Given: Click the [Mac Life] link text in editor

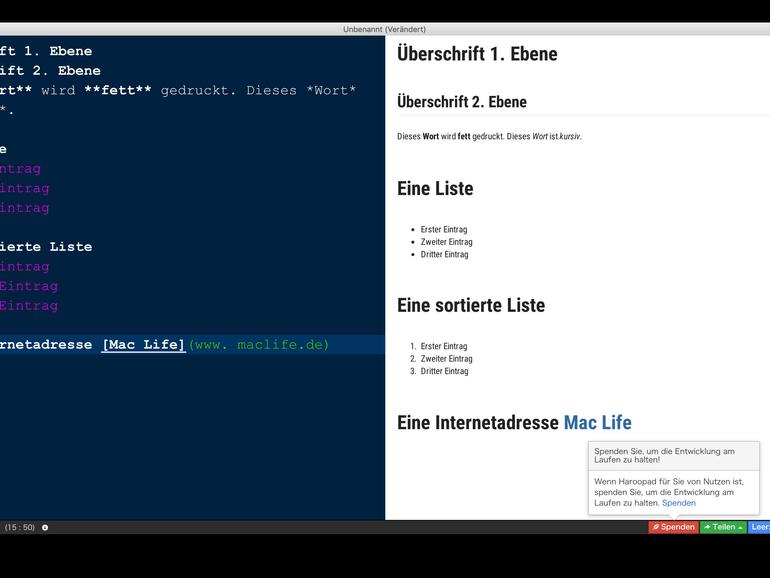Looking at the screenshot, I should [x=143, y=345].
